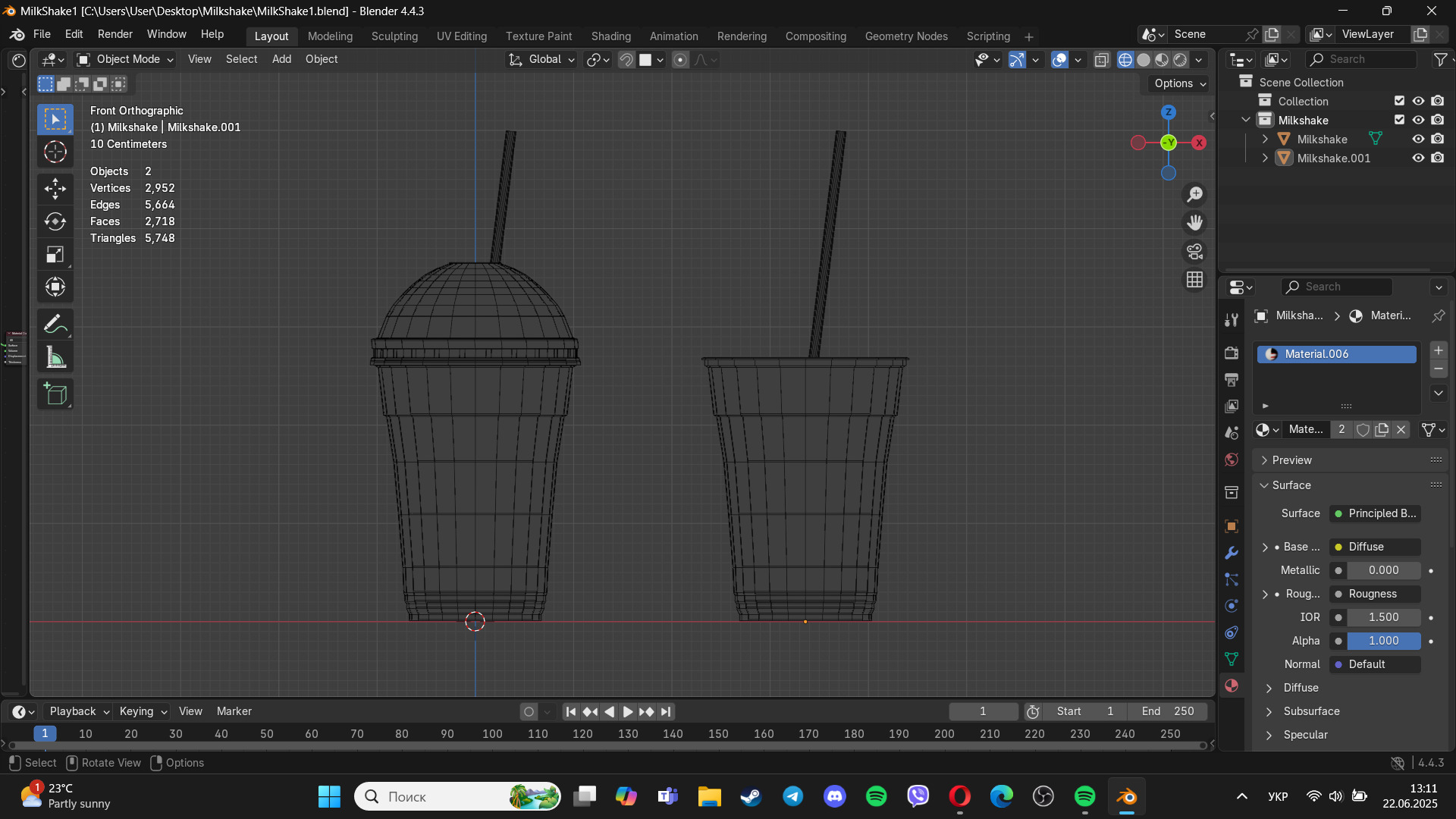
Task: Select the Measure tool
Action: pyautogui.click(x=55, y=356)
